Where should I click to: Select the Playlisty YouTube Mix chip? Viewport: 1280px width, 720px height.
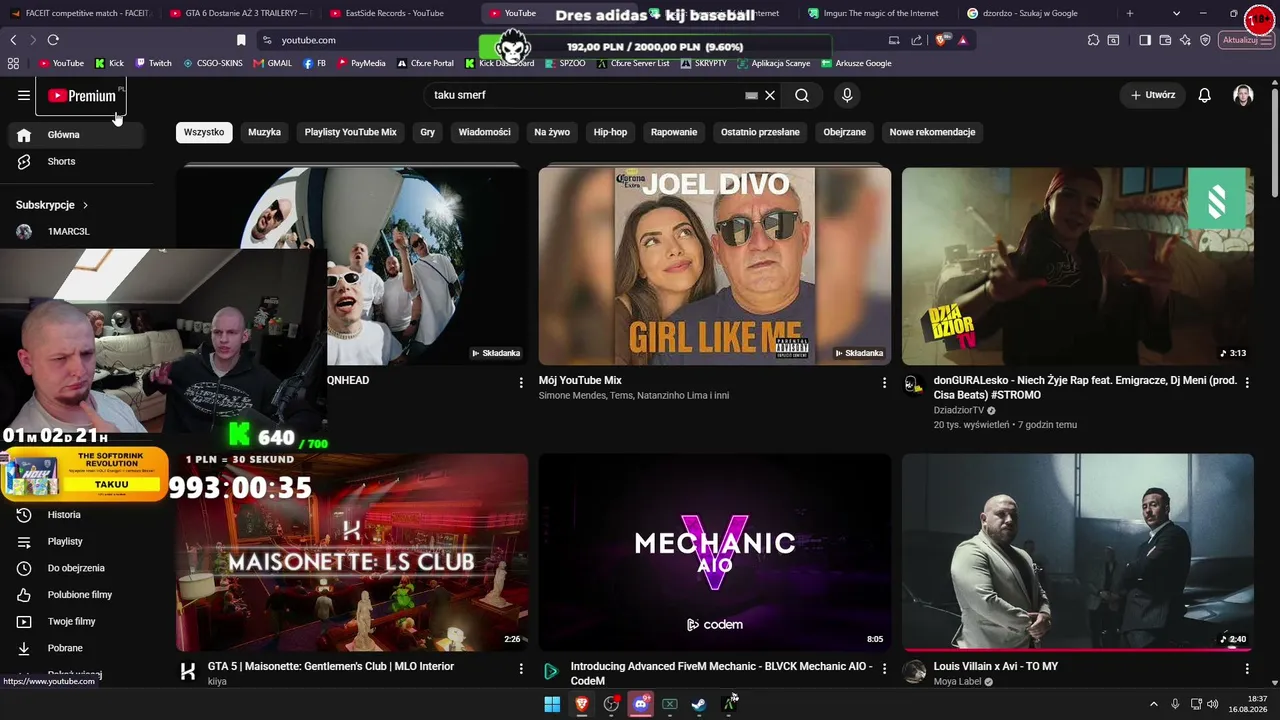tap(350, 132)
